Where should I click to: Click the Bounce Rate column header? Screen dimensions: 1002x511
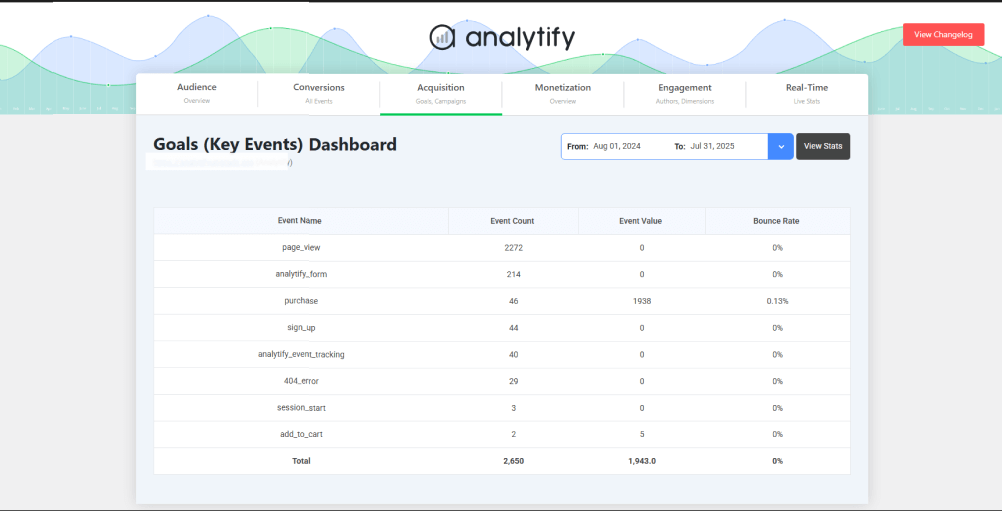(x=776, y=221)
